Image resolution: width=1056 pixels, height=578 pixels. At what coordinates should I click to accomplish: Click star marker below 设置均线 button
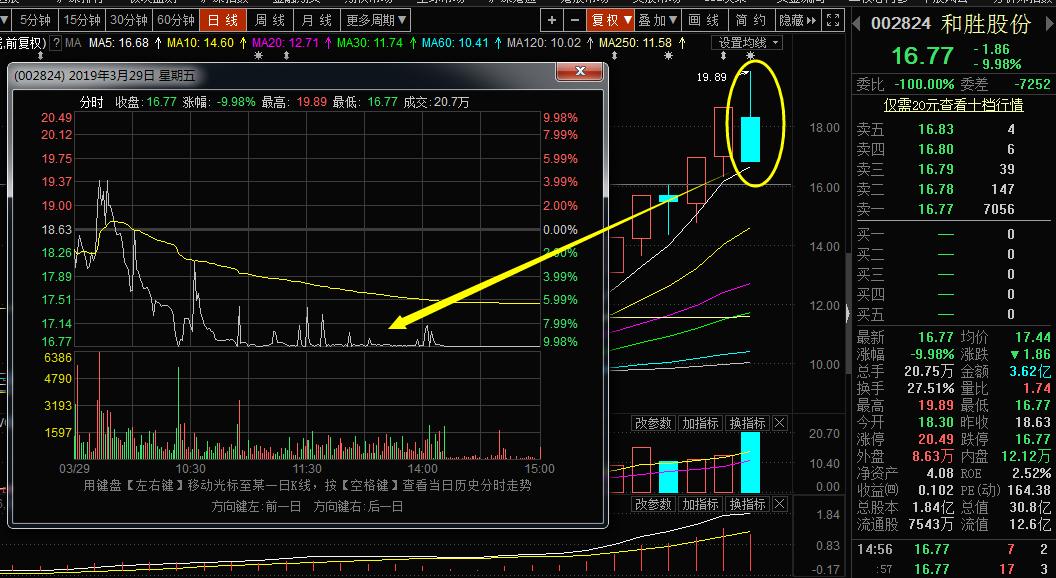pos(751,56)
